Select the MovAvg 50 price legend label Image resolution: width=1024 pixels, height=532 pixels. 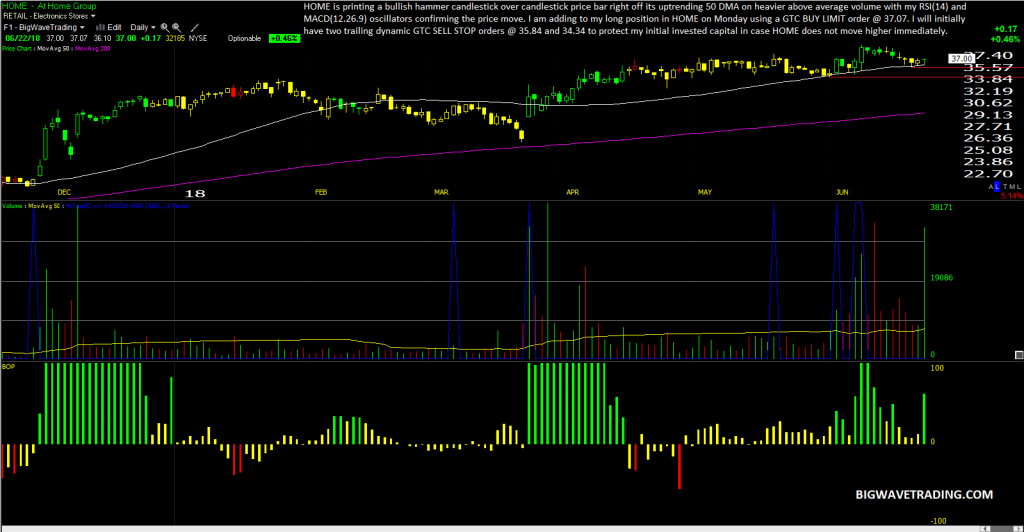coord(53,49)
